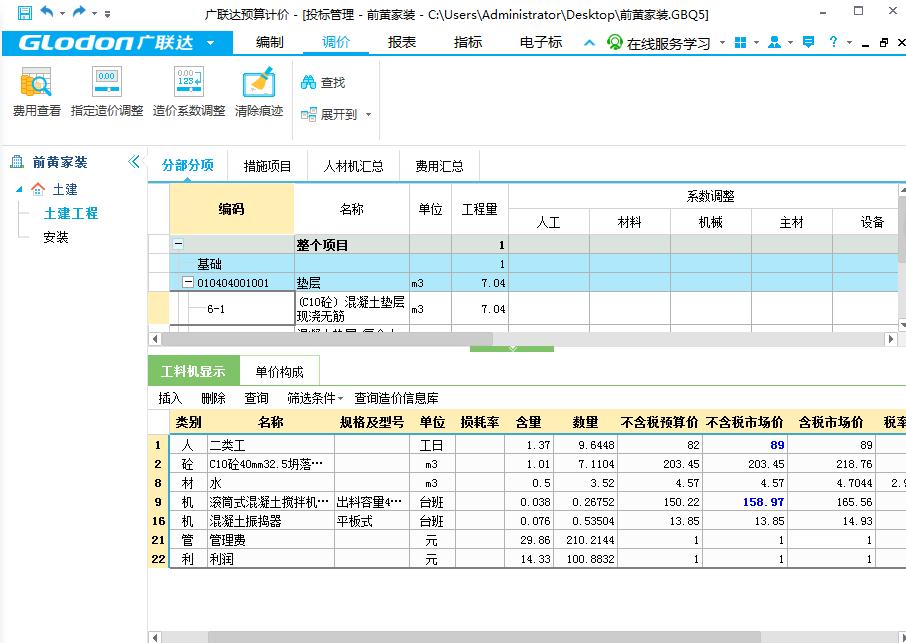Select the 6-1 code cell

pos(232,309)
